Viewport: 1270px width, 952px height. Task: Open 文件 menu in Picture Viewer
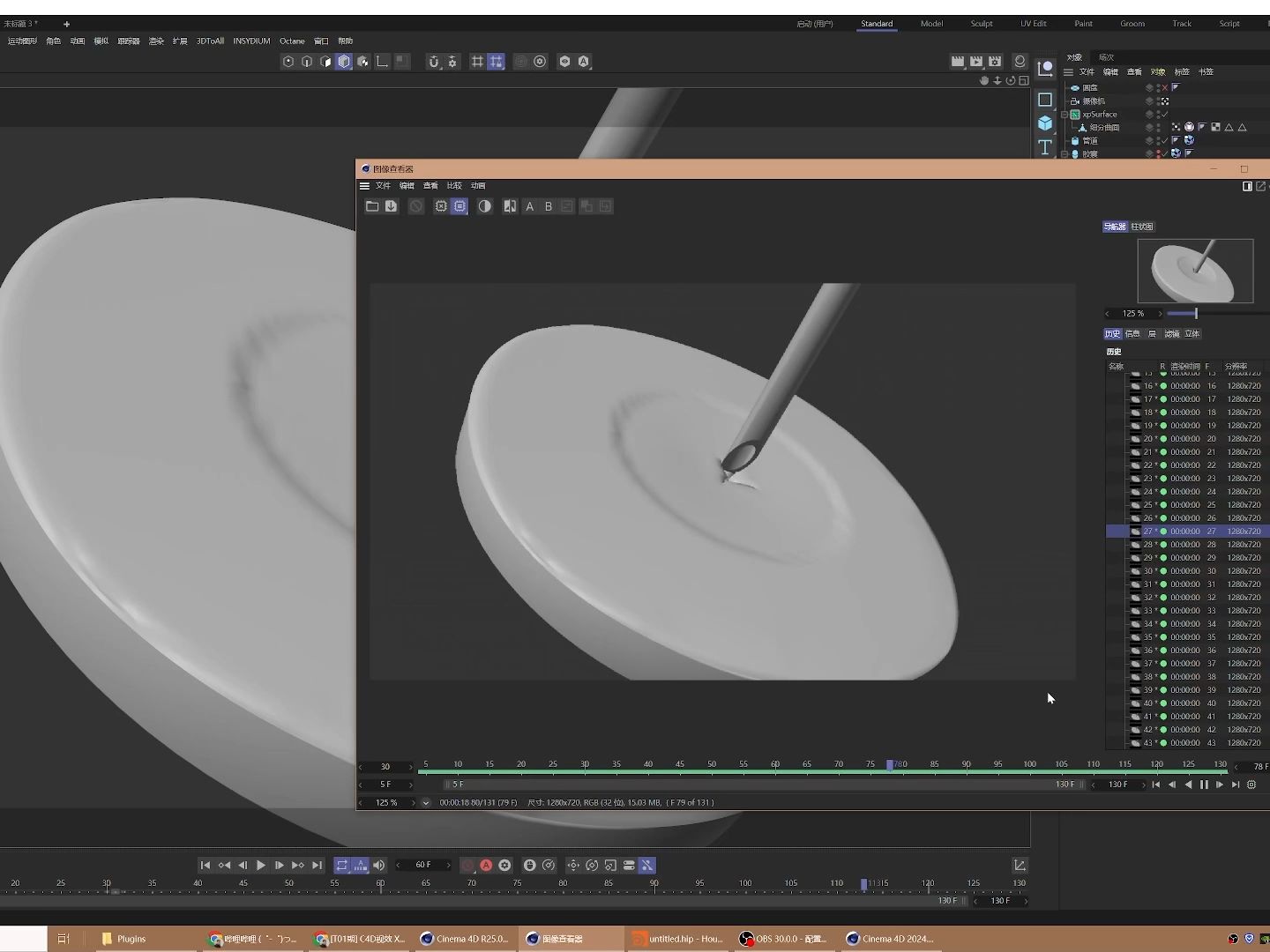pyautogui.click(x=383, y=186)
